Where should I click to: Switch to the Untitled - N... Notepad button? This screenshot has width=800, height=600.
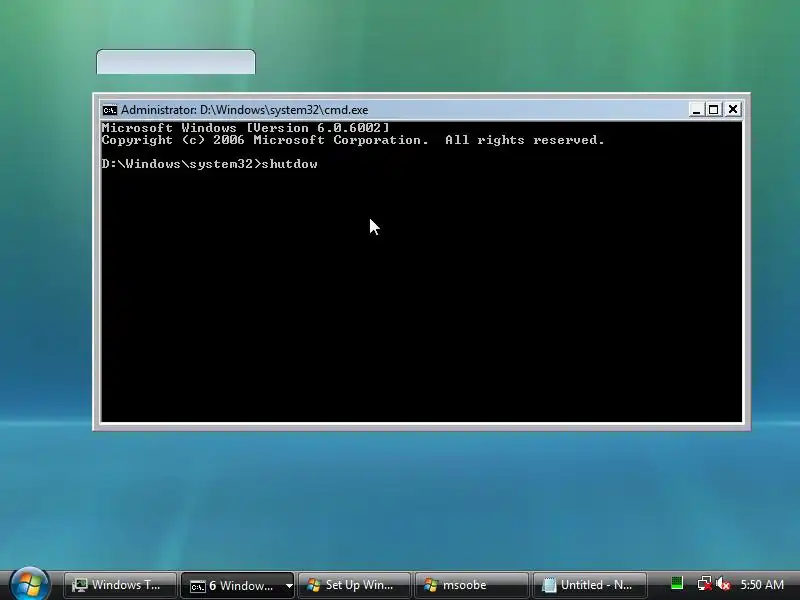589,585
